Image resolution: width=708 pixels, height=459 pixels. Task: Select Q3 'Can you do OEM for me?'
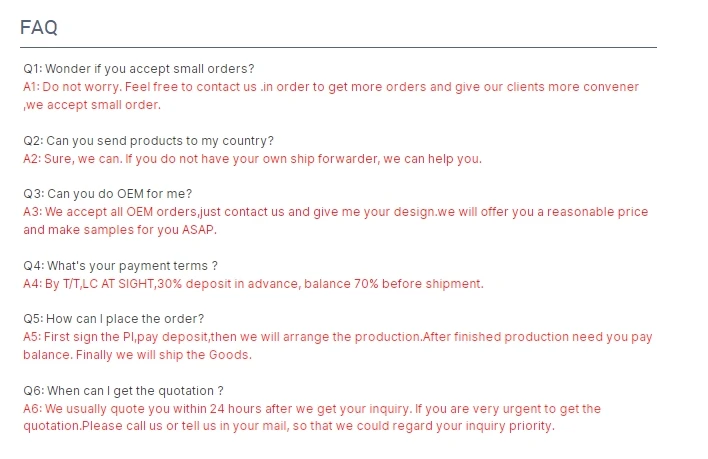pos(107,194)
